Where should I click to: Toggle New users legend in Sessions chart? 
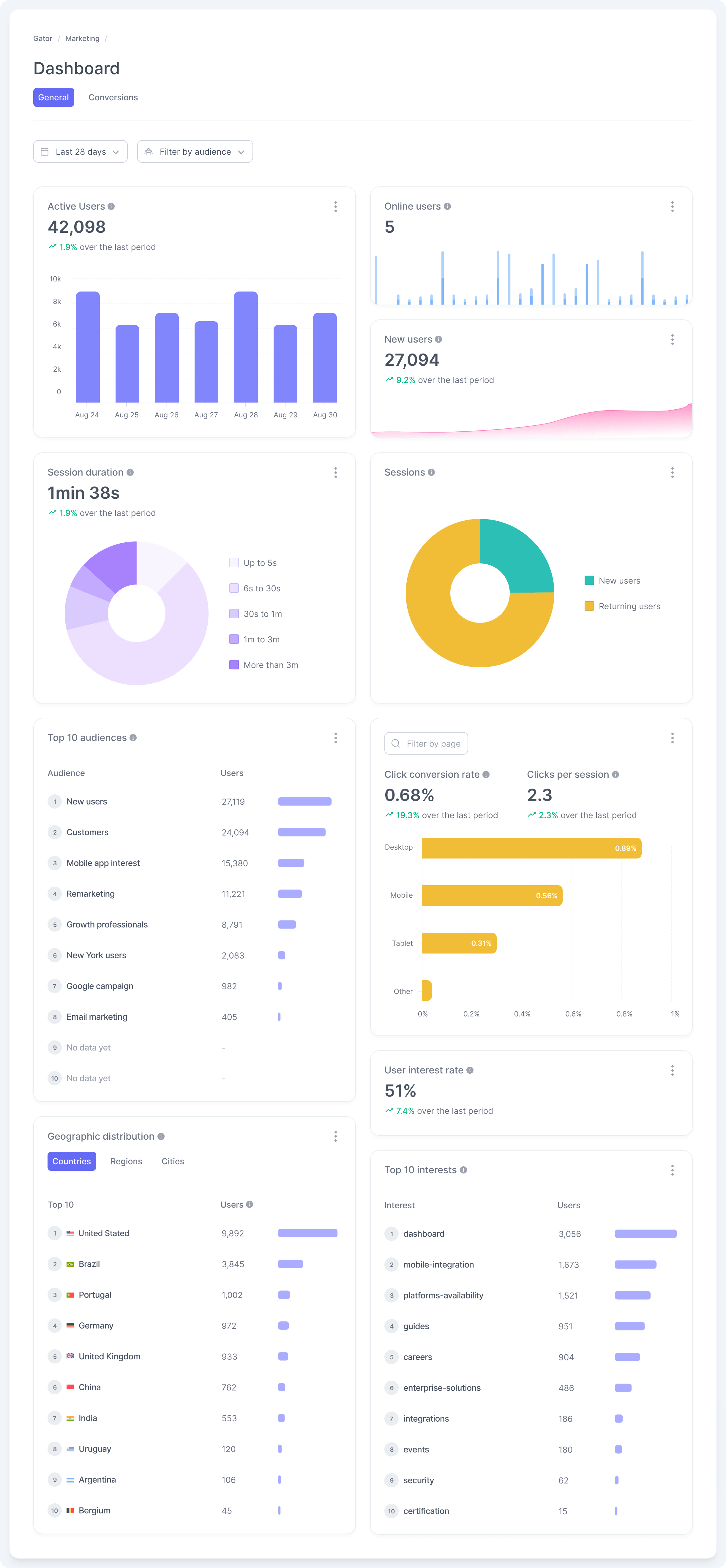click(612, 581)
